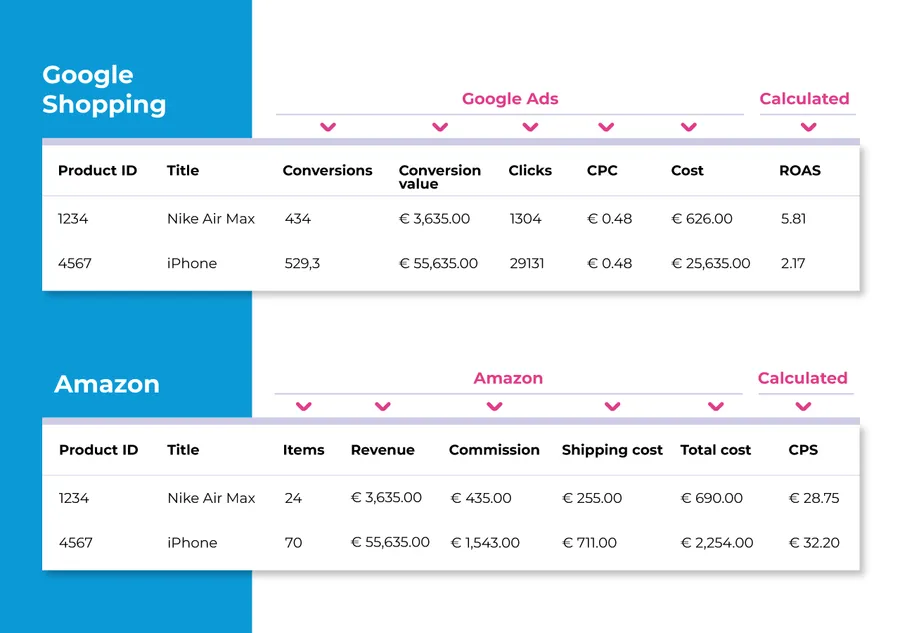The height and width of the screenshot is (633, 900).
Task: Click the chevron above Conversion value column
Action: pos(440,127)
